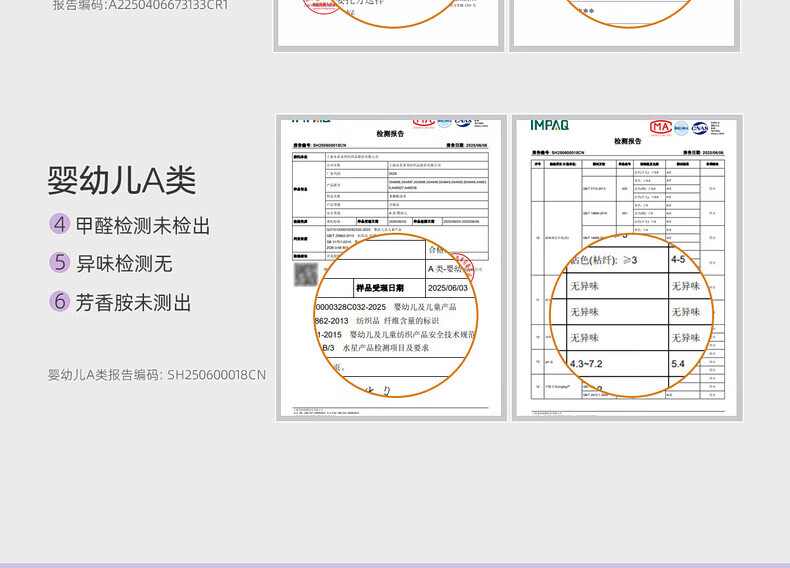Open the left test report thumbnail title 检测报告

point(390,133)
